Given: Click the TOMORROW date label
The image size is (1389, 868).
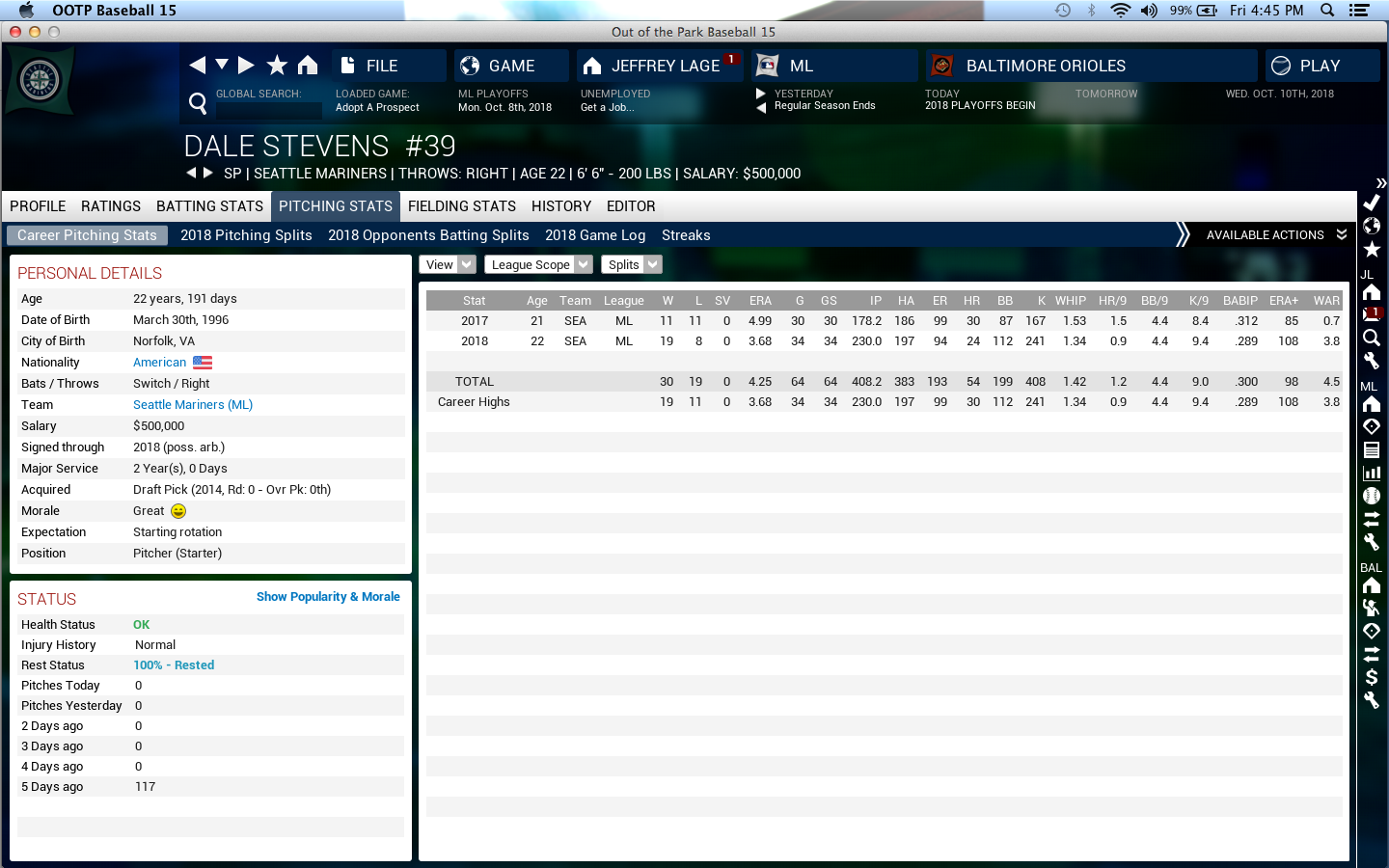Looking at the screenshot, I should pyautogui.click(x=1106, y=94).
